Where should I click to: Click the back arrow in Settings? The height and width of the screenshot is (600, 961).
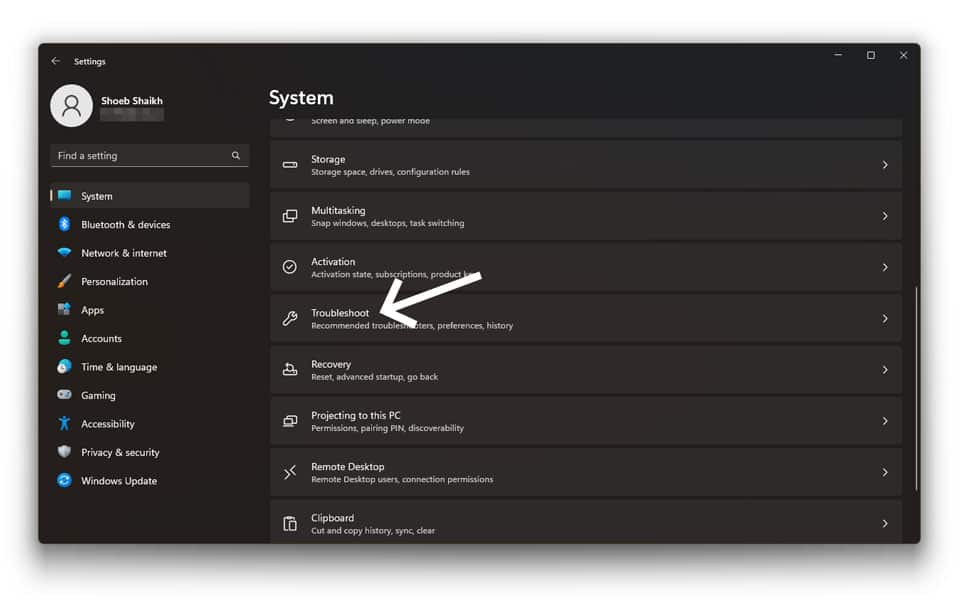pos(56,61)
